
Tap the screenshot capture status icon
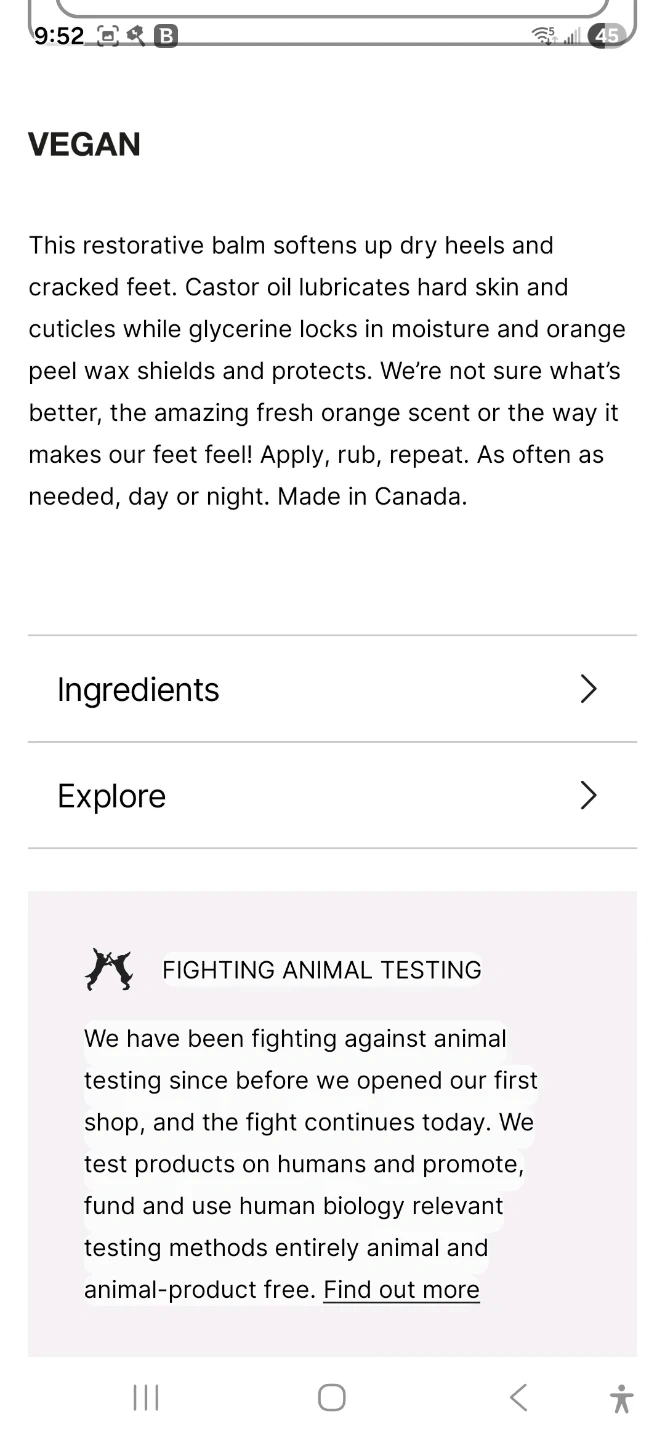click(x=107, y=36)
